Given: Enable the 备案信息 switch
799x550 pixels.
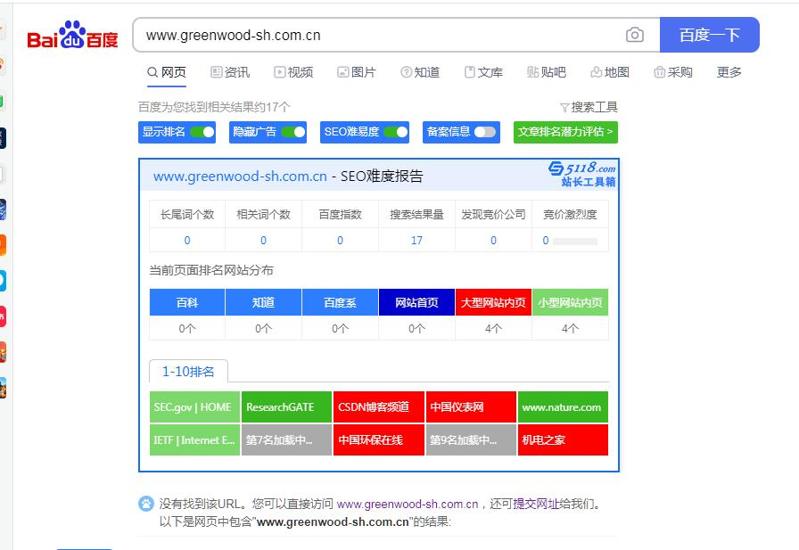Looking at the screenshot, I should pyautogui.click(x=485, y=132).
